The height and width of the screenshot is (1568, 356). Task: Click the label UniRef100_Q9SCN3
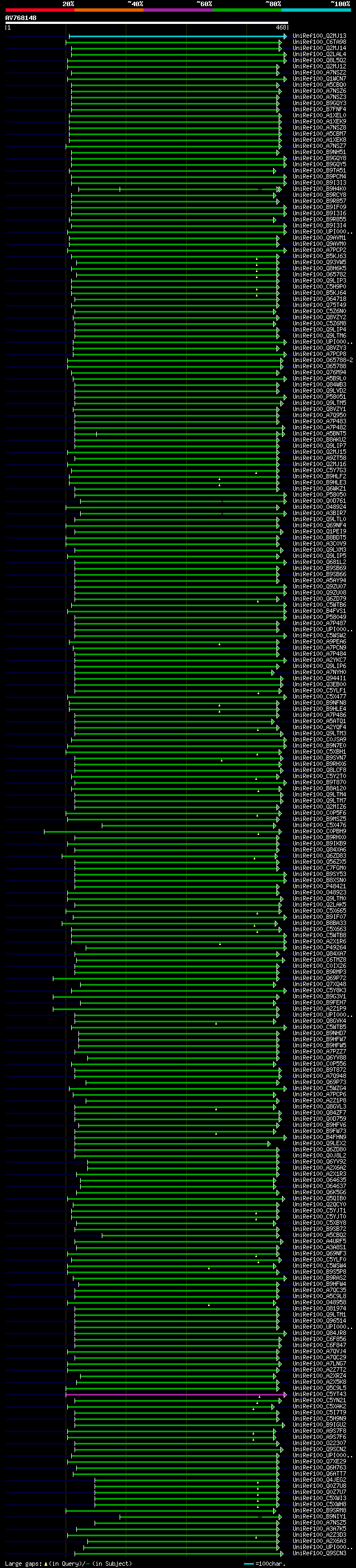click(319, 1554)
